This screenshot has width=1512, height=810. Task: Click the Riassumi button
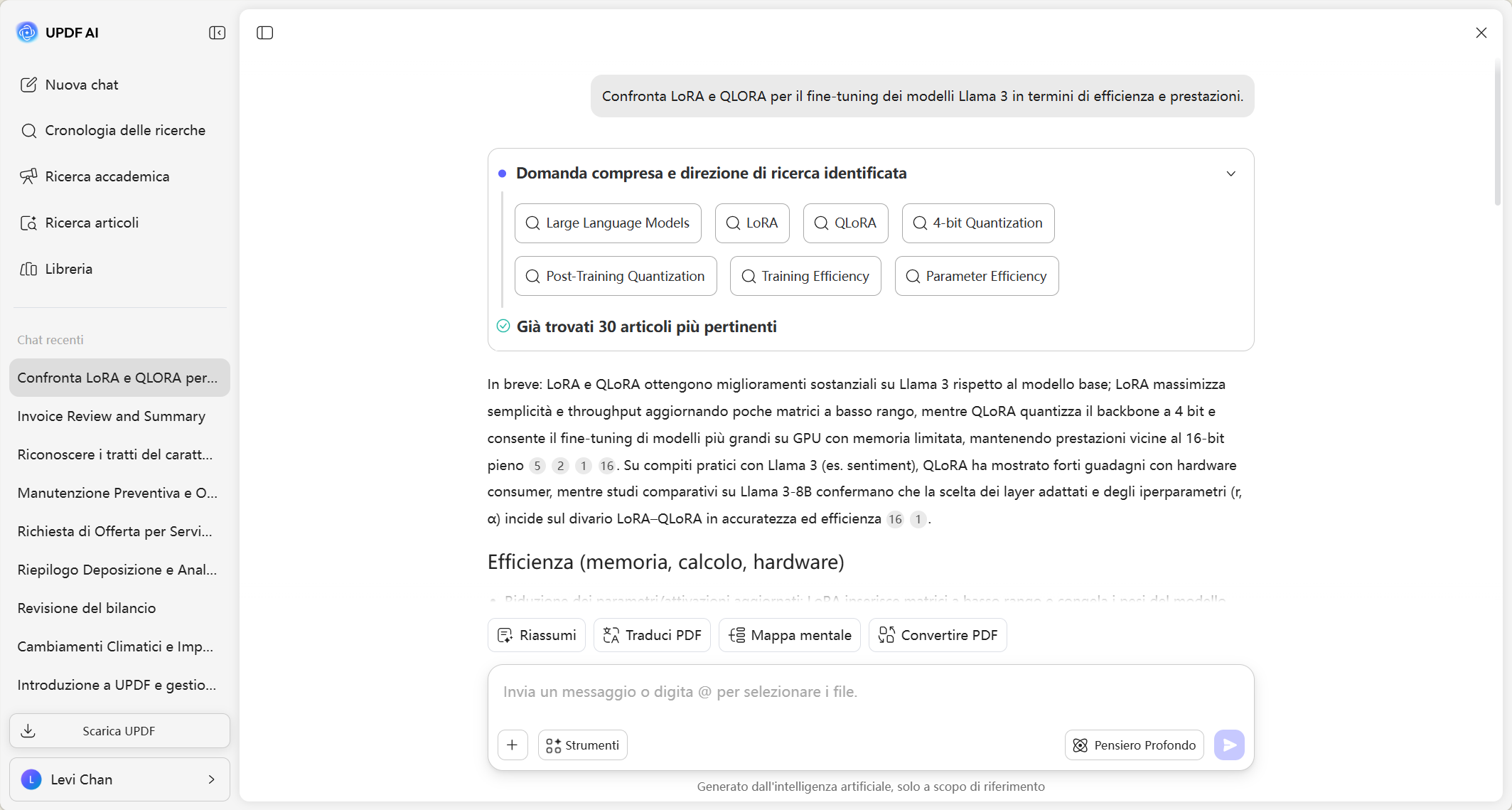pyautogui.click(x=537, y=635)
